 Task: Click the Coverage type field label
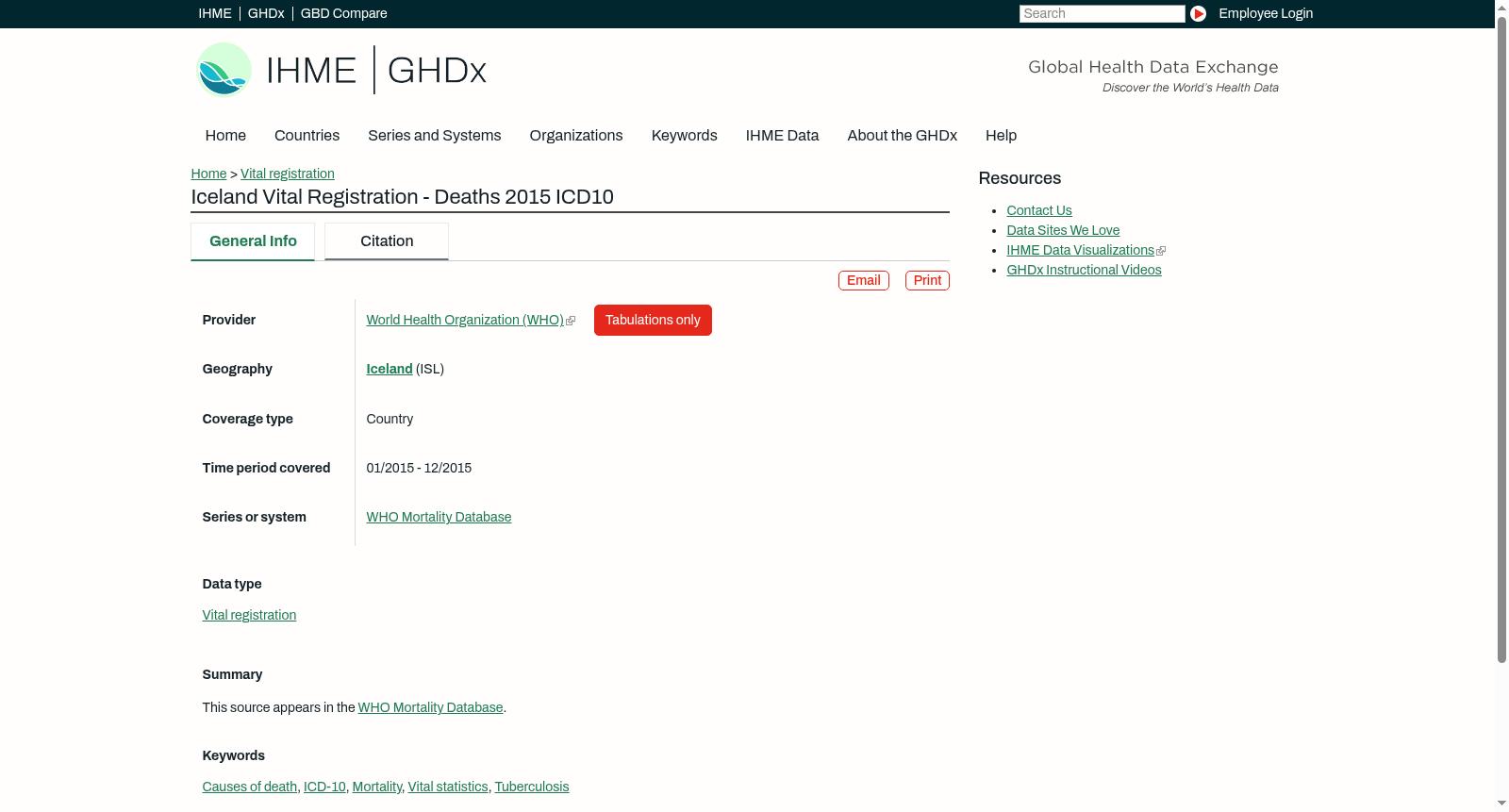248,419
